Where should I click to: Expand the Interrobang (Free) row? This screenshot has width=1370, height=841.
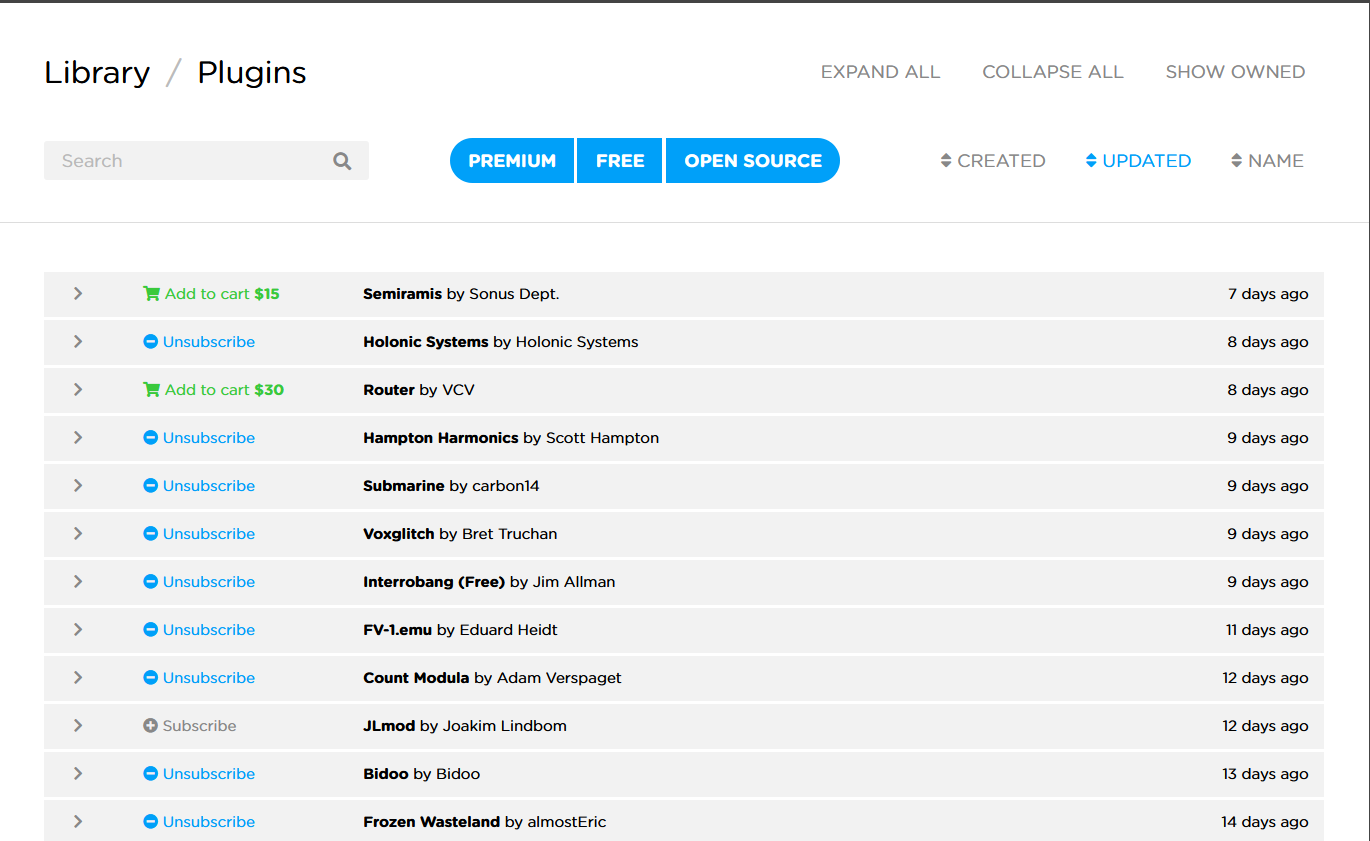pos(78,582)
